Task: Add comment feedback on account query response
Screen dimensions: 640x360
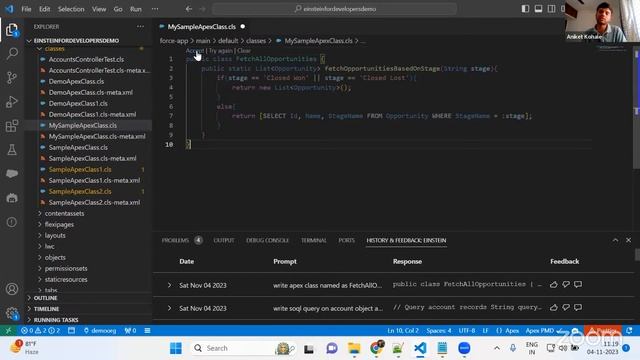Action: point(578,307)
